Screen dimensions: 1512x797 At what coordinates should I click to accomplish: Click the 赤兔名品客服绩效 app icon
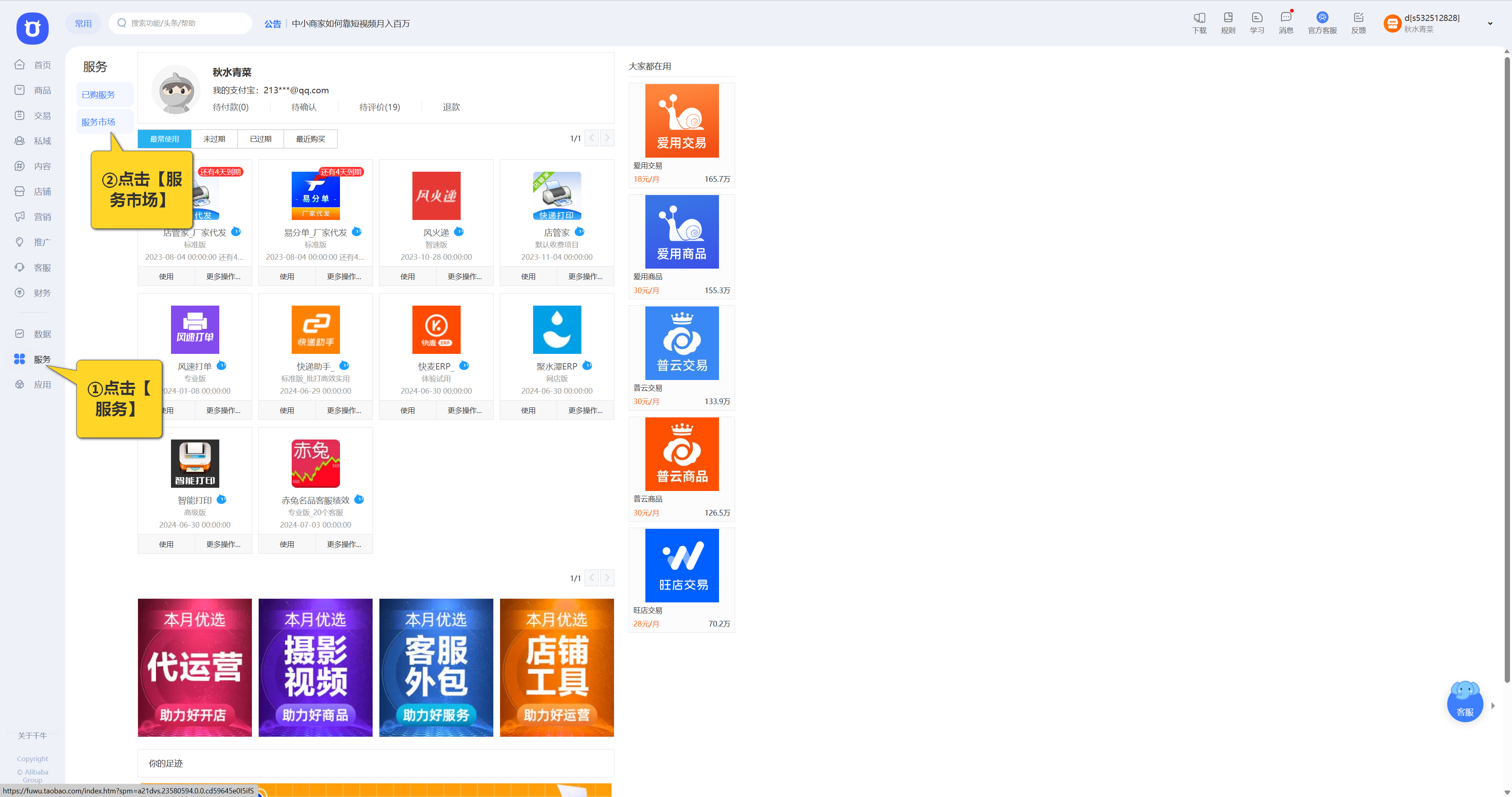click(x=315, y=463)
